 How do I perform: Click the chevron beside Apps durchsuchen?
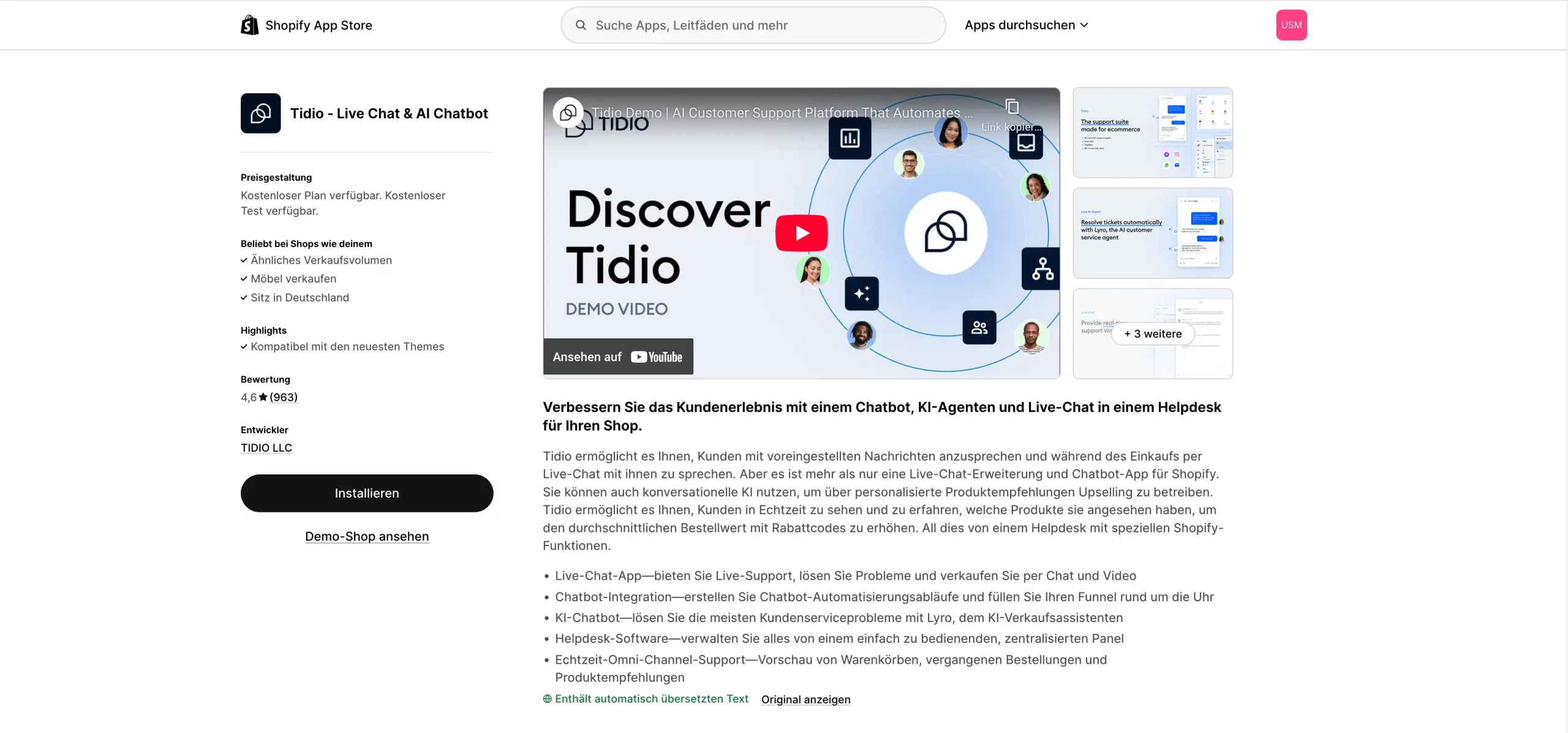click(x=1084, y=25)
